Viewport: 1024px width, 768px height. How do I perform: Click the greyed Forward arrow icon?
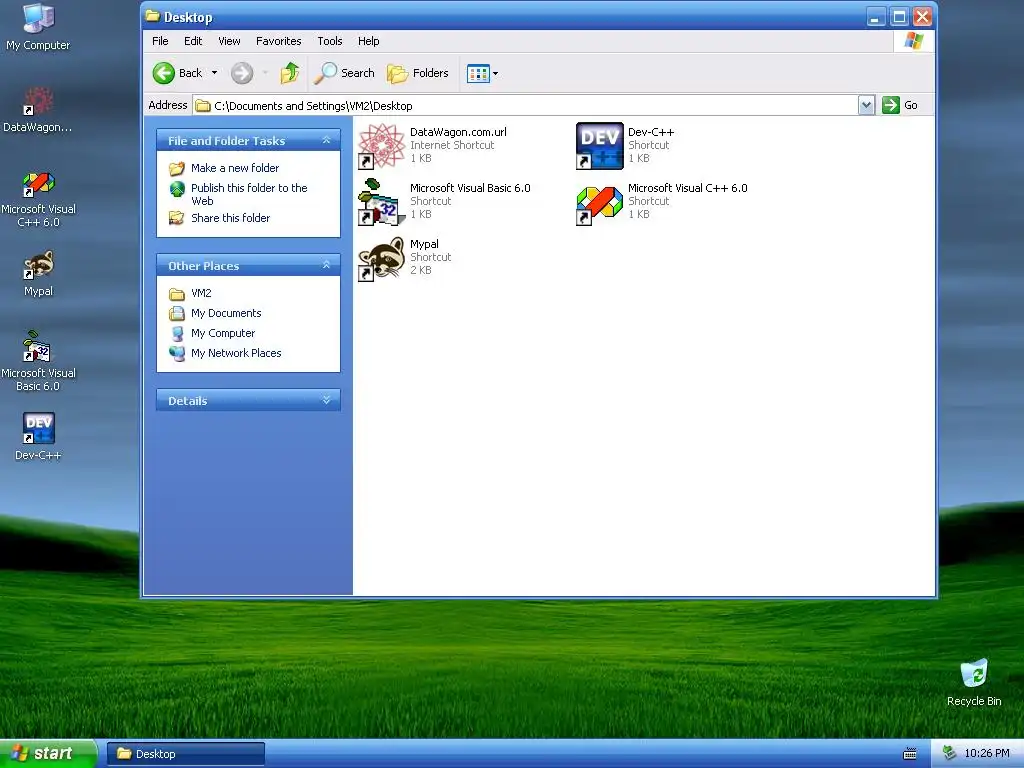[x=242, y=73]
